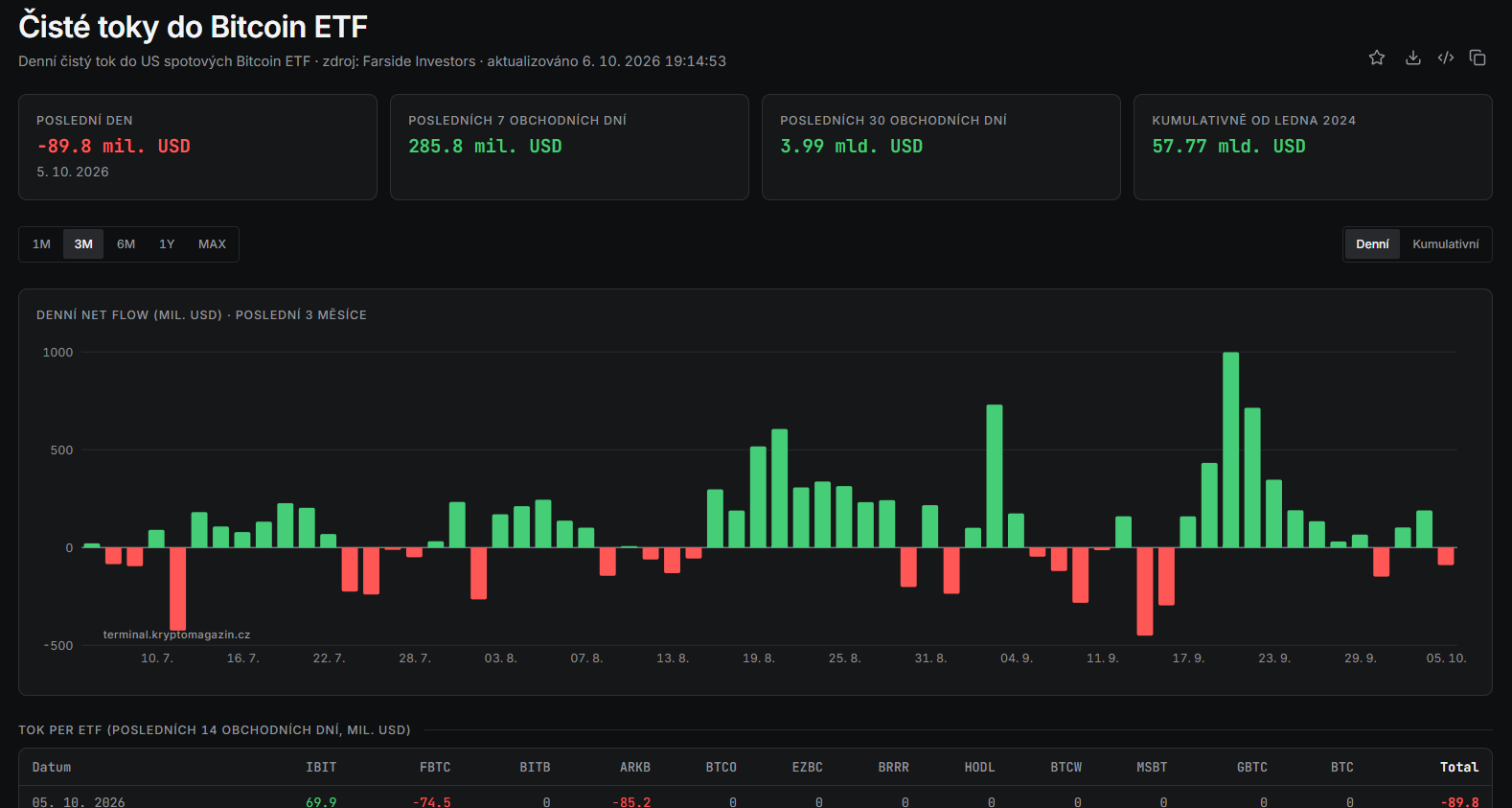Image resolution: width=1512 pixels, height=808 pixels.
Task: Click the tallest green bar near 1000
Action: click(1230, 450)
